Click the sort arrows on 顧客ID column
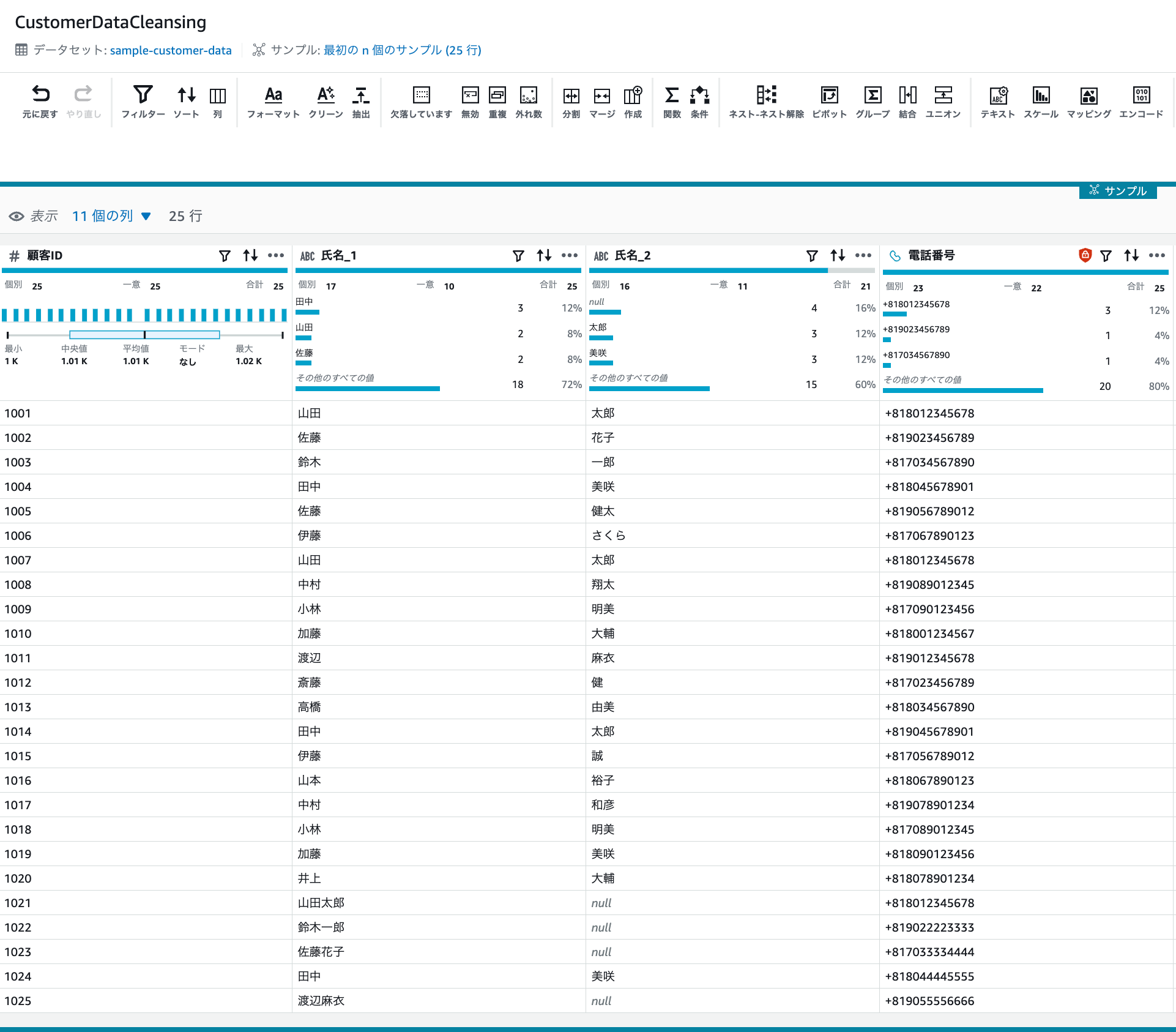 pyautogui.click(x=250, y=256)
